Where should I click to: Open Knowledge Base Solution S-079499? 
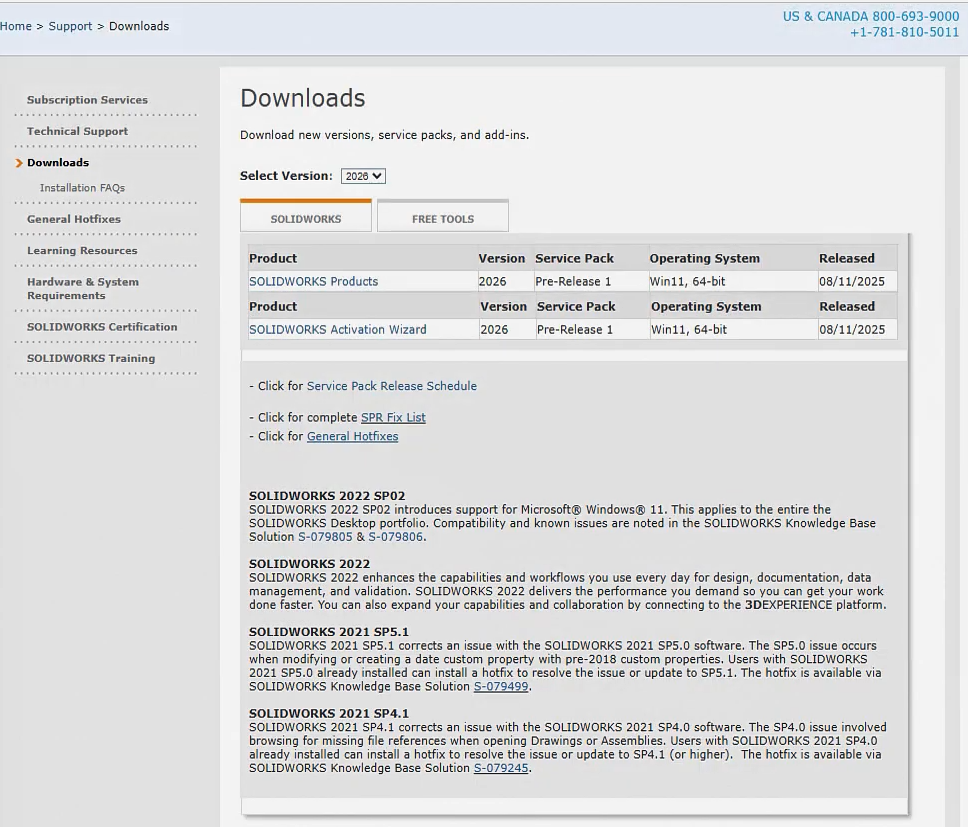tap(501, 687)
